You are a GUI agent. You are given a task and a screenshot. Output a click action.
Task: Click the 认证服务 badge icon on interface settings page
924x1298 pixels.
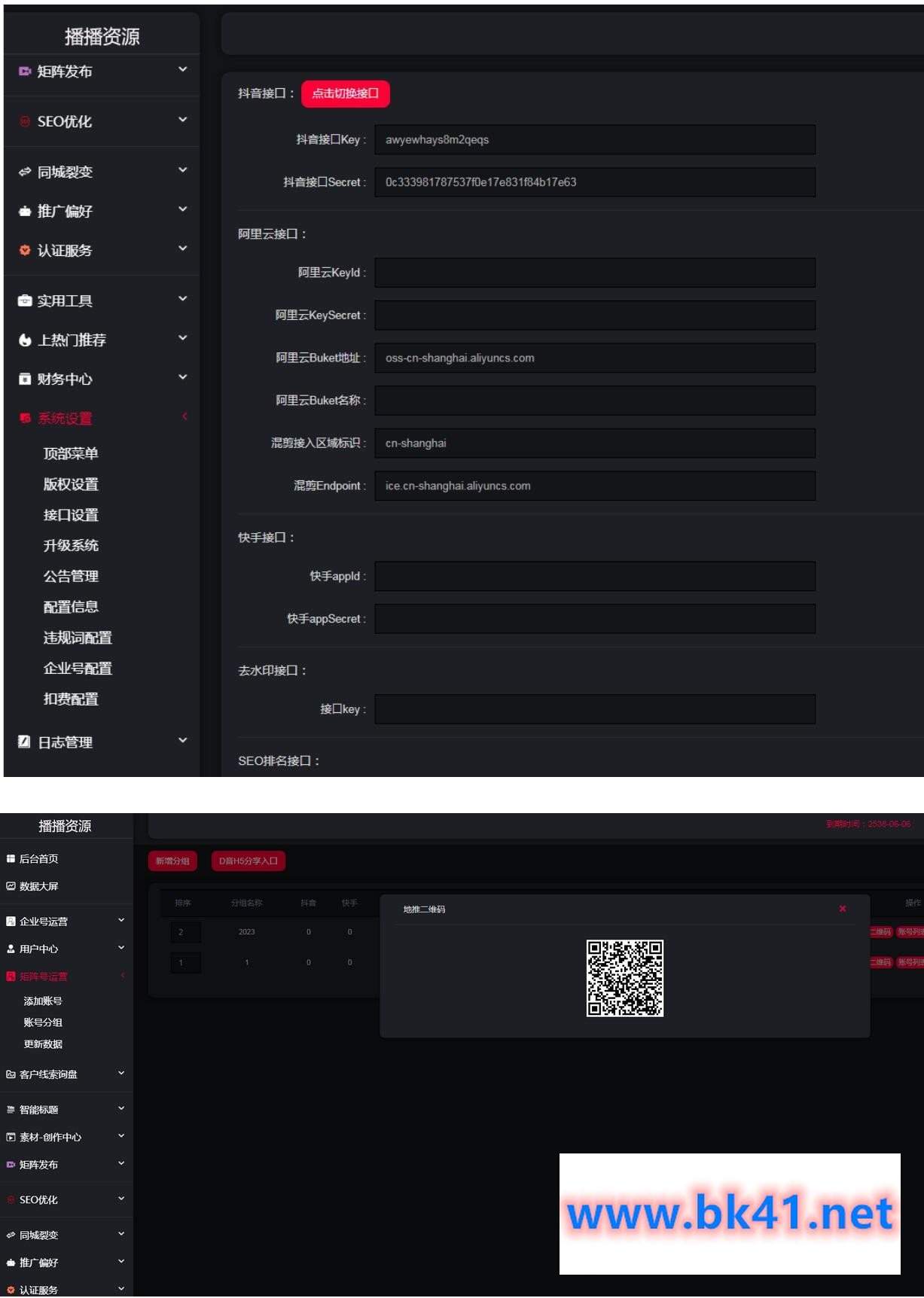point(25,250)
